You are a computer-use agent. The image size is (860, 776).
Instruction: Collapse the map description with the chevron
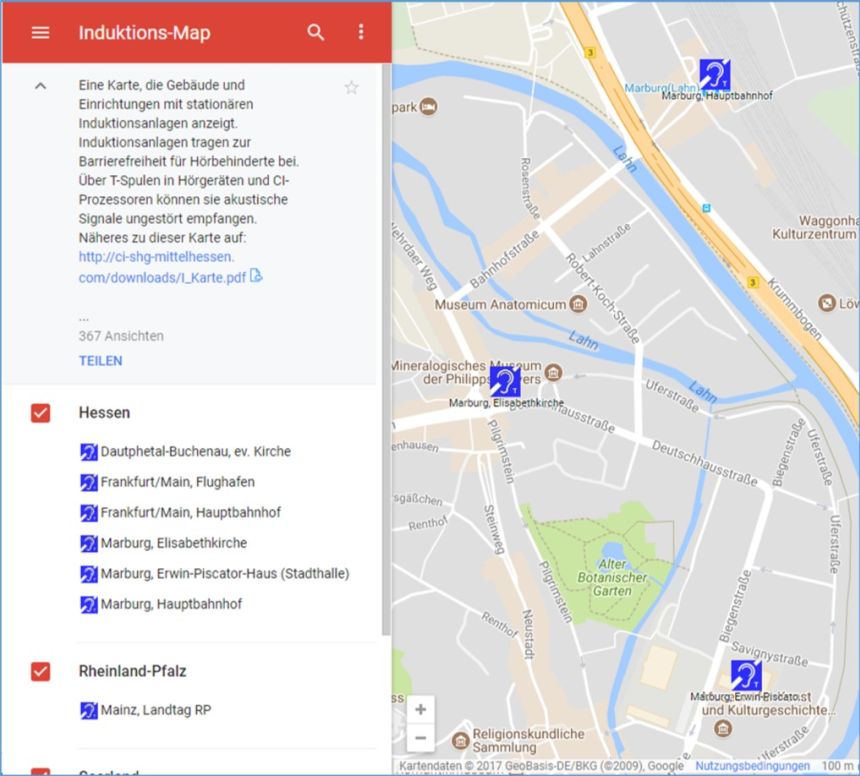40,86
